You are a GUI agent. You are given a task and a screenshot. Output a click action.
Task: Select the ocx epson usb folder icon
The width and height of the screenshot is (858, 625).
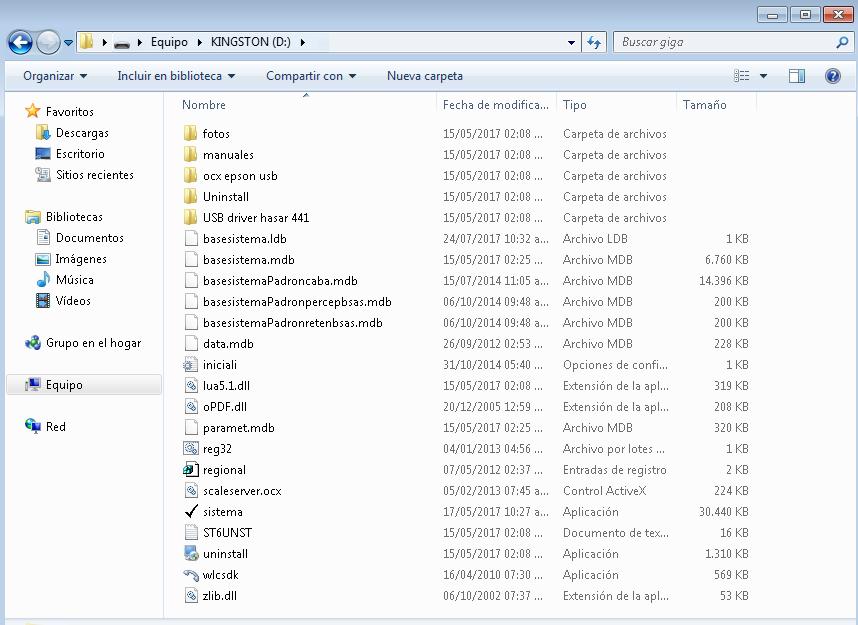click(190, 176)
